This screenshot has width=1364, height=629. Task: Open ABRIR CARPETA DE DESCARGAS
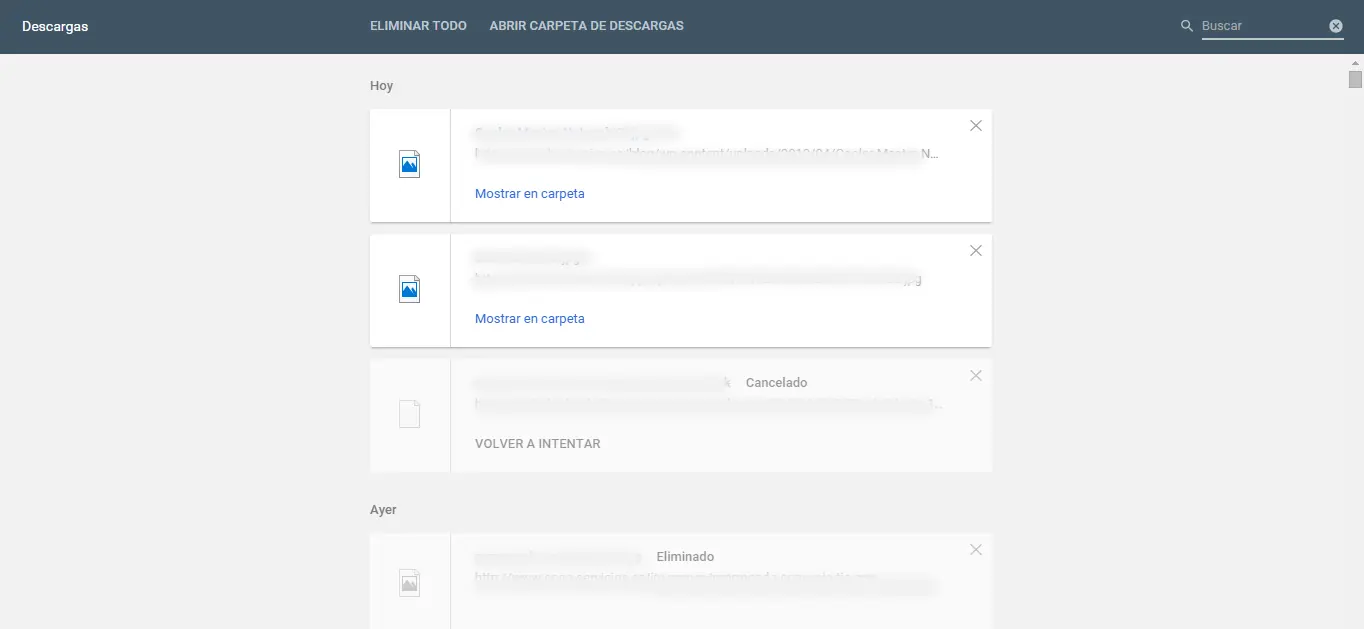pos(586,26)
